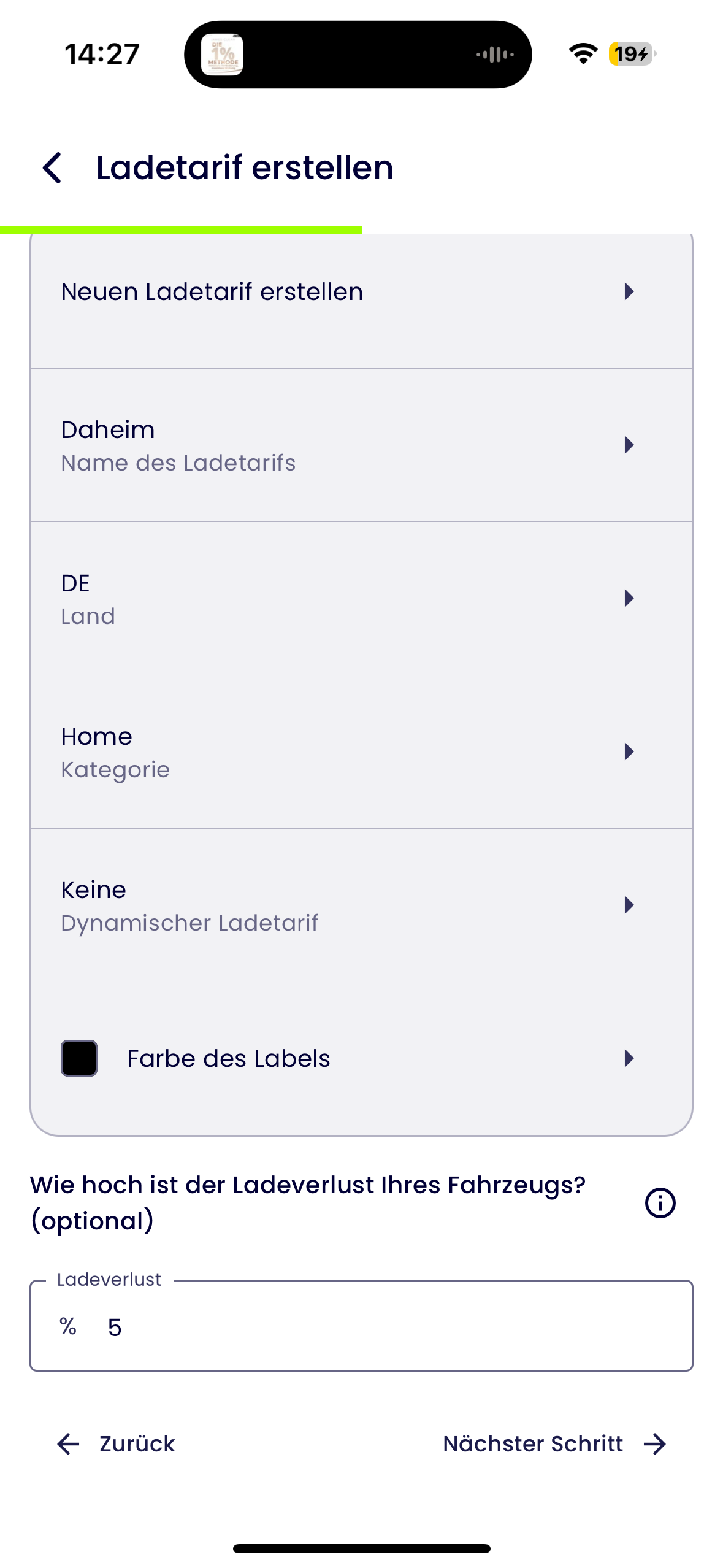Expand the Neuen Ladetarif erstellen arrow
Image resolution: width=723 pixels, height=1568 pixels.
pos(629,291)
